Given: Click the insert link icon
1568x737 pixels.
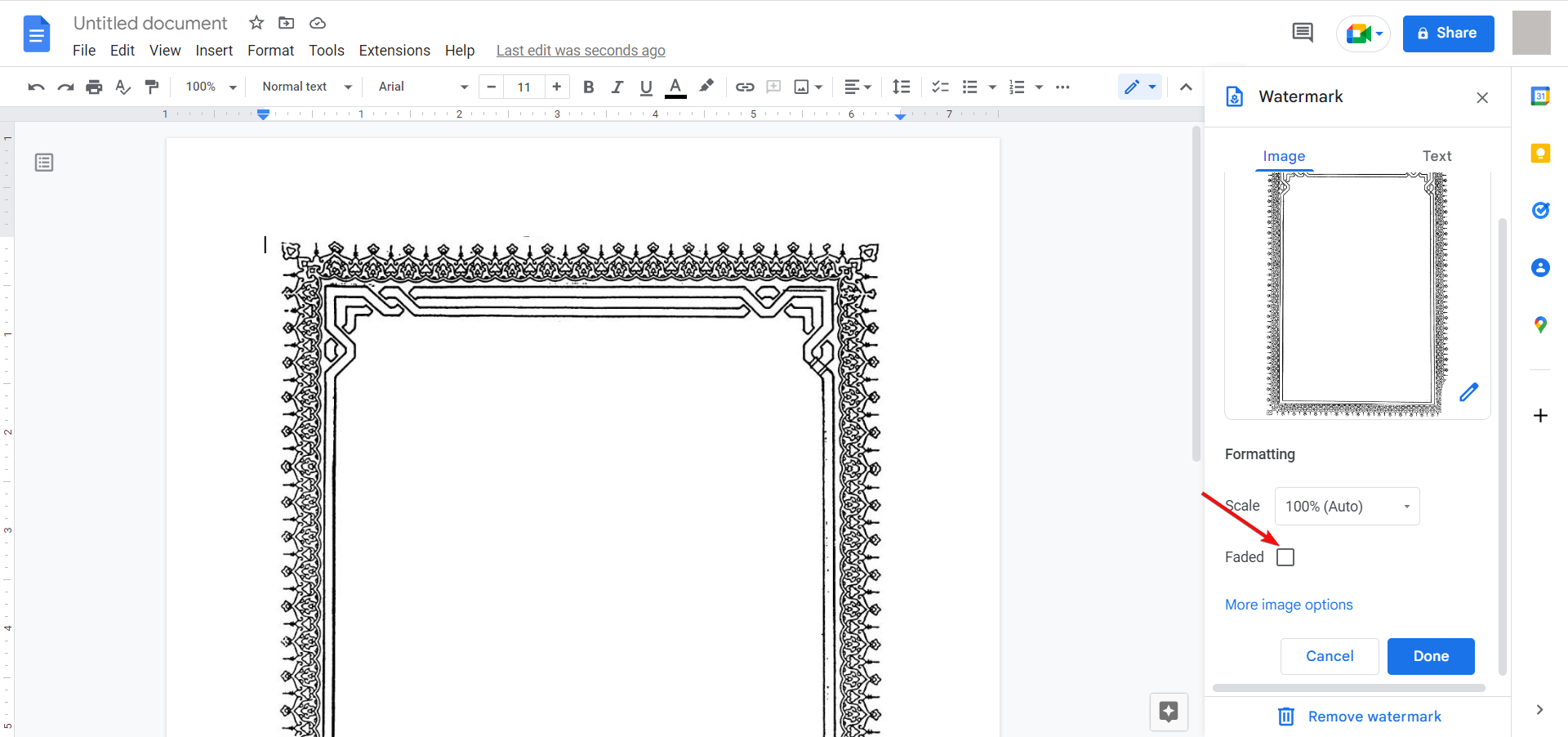Looking at the screenshot, I should 745,87.
